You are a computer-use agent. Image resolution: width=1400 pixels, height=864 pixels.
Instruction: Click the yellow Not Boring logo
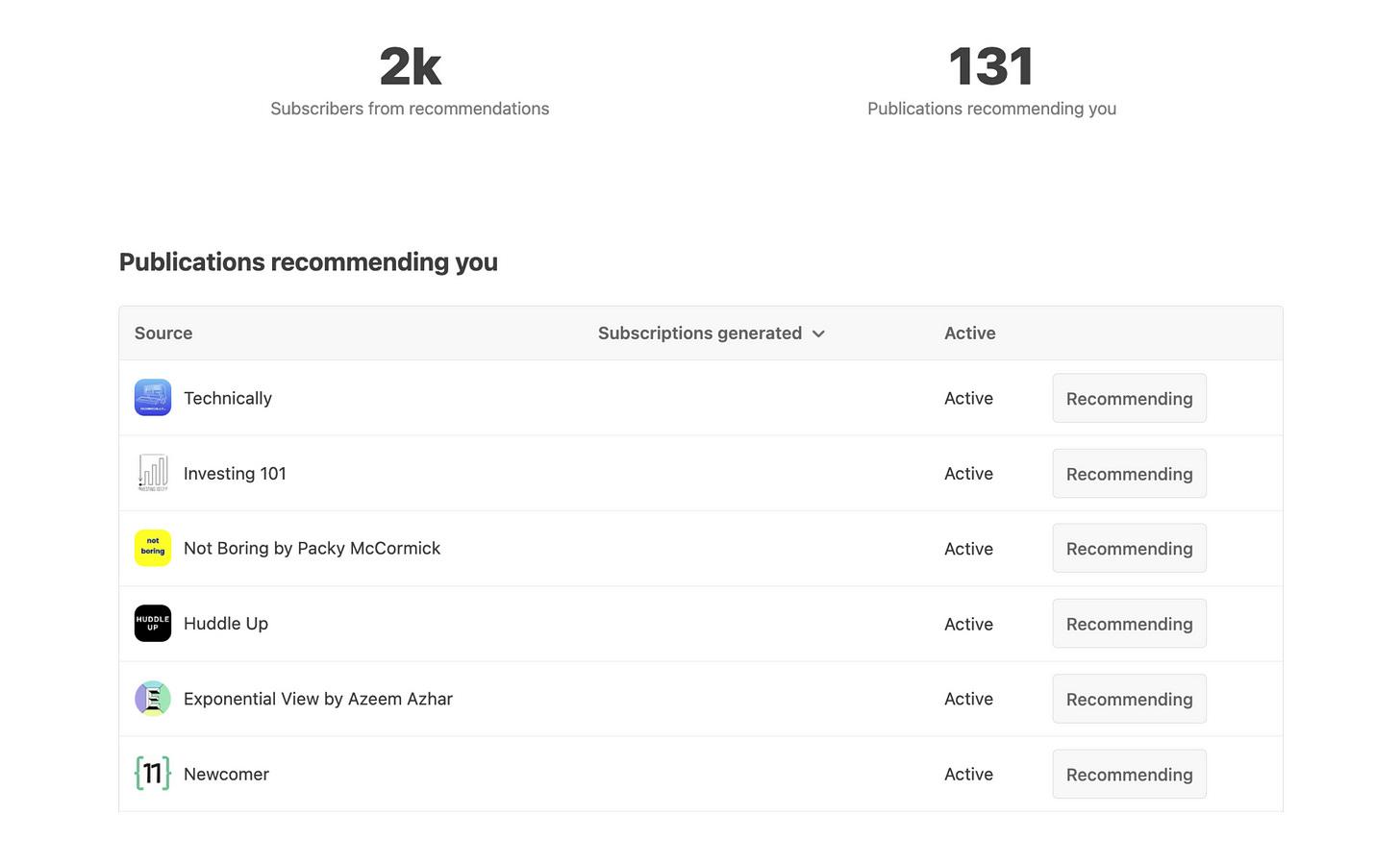click(153, 549)
